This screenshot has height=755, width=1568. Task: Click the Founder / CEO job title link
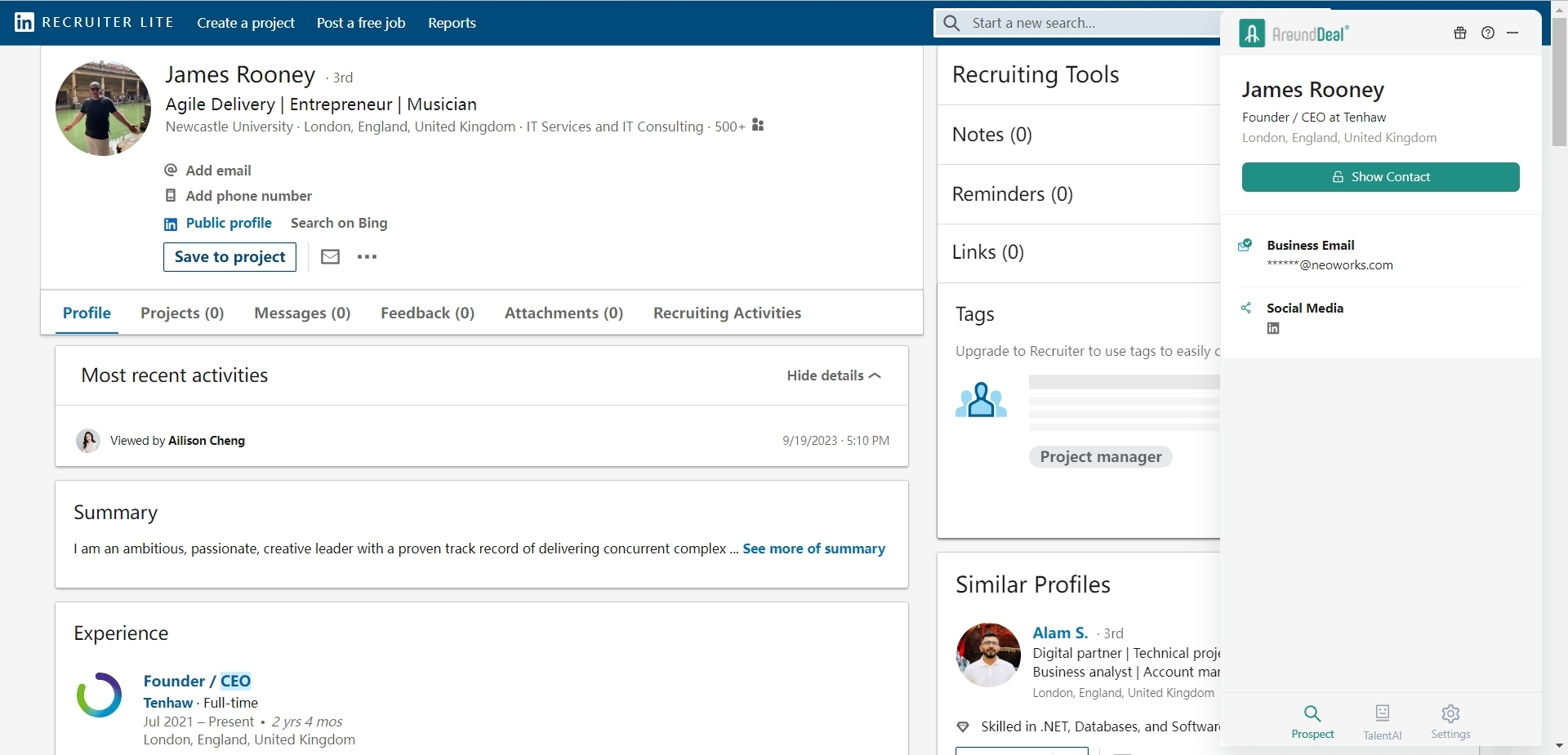197,681
